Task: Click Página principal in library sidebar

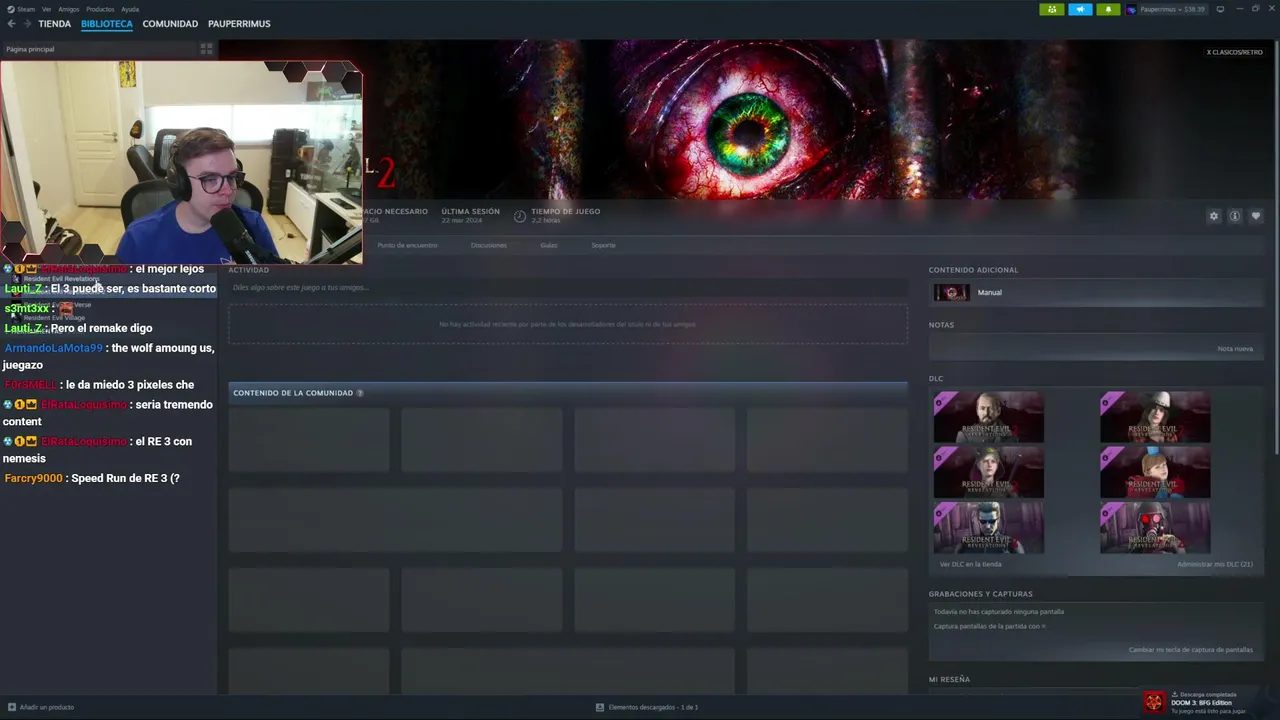Action: point(30,49)
